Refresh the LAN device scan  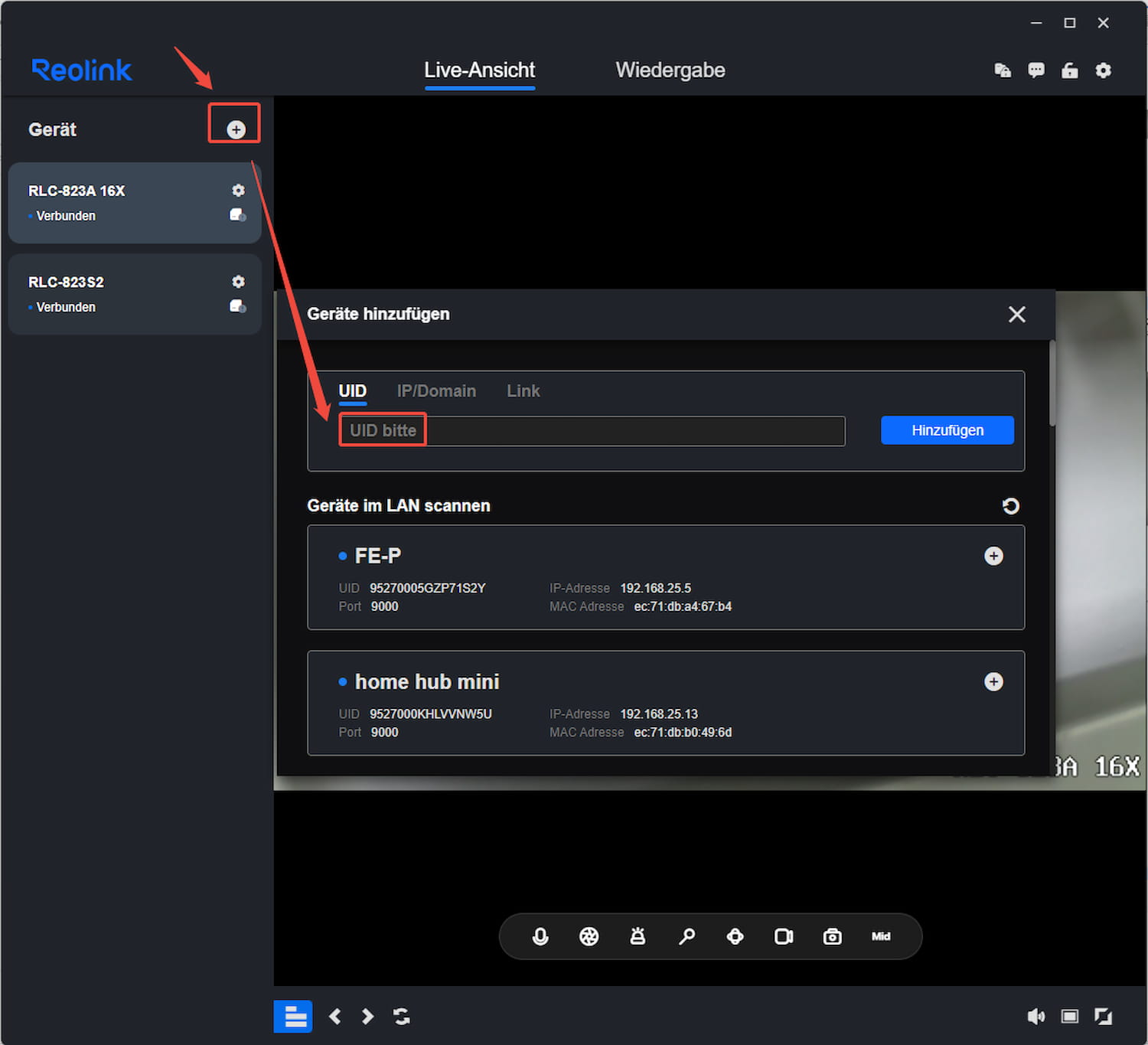coord(1010,506)
